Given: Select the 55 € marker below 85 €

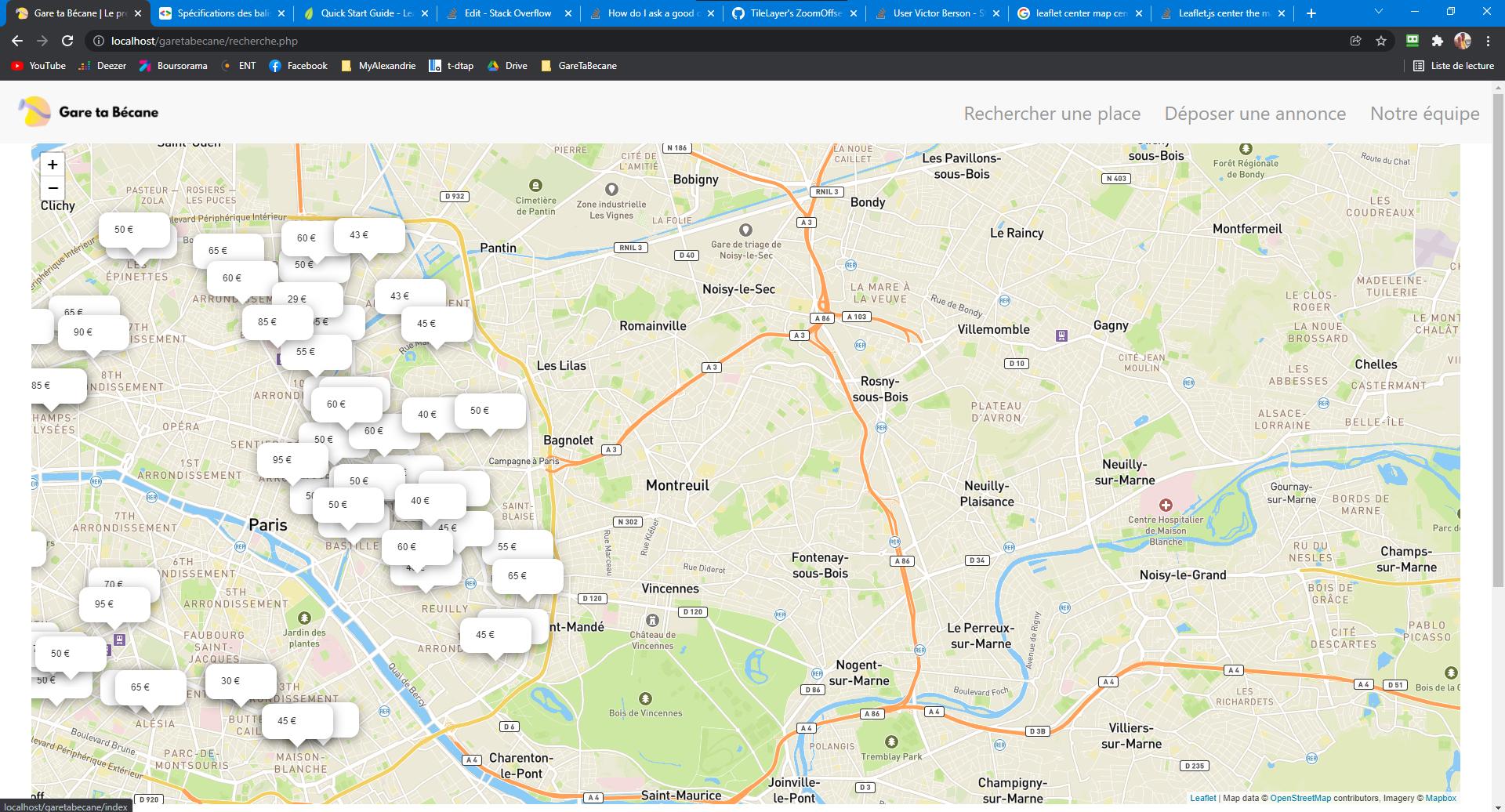Looking at the screenshot, I should click(x=316, y=352).
